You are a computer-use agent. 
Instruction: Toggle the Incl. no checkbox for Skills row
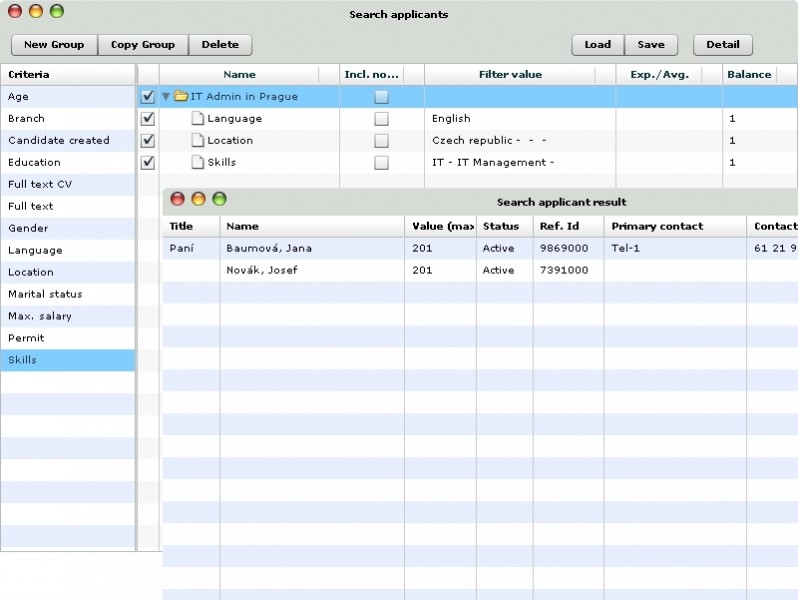[x=381, y=163]
